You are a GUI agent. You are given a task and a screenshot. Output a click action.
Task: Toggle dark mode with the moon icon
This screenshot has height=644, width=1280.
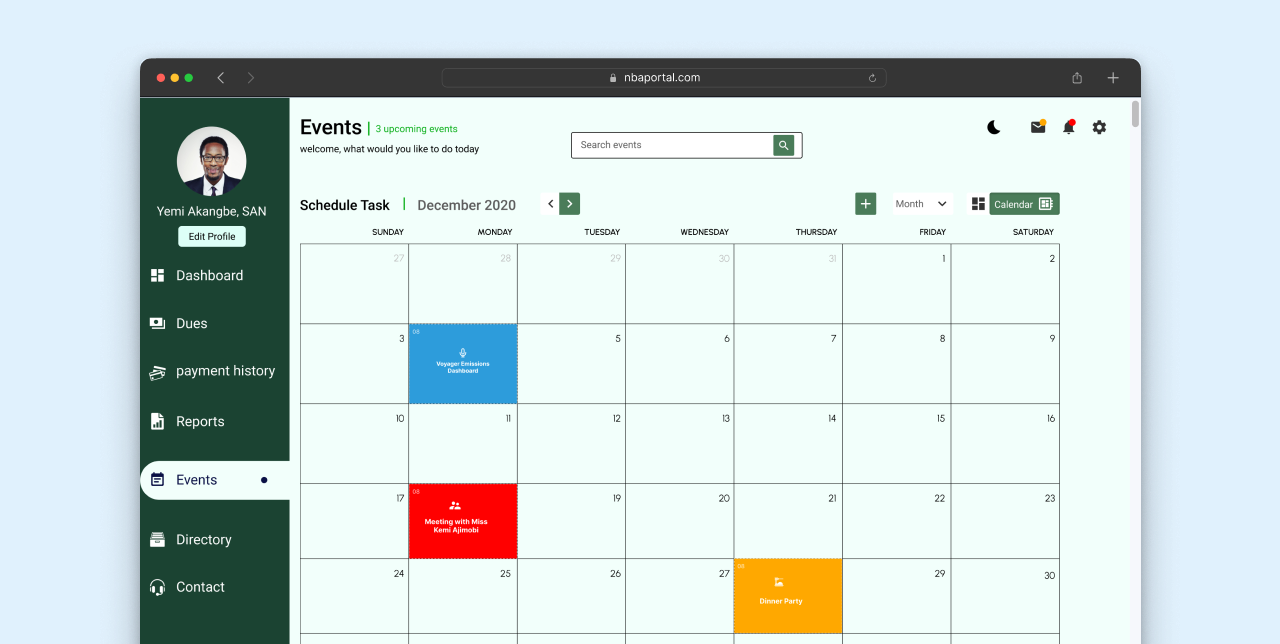[993, 127]
